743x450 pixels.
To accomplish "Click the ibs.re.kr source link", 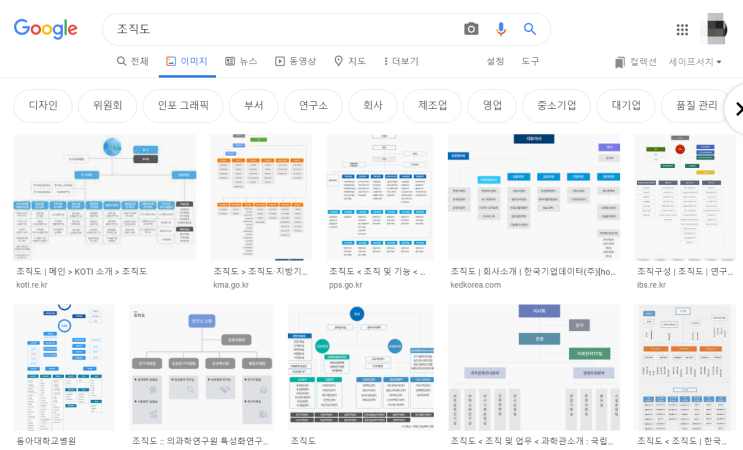I will pyautogui.click(x=651, y=285).
